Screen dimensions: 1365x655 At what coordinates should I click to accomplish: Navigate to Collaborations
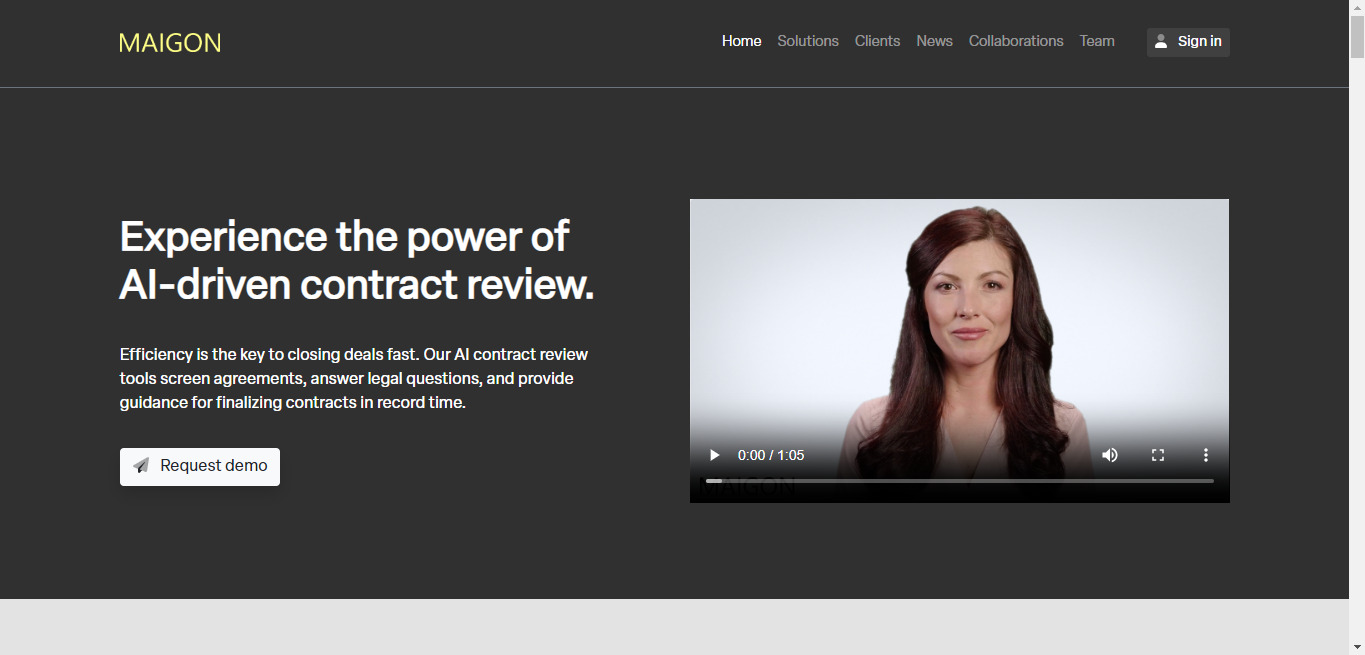(1016, 41)
